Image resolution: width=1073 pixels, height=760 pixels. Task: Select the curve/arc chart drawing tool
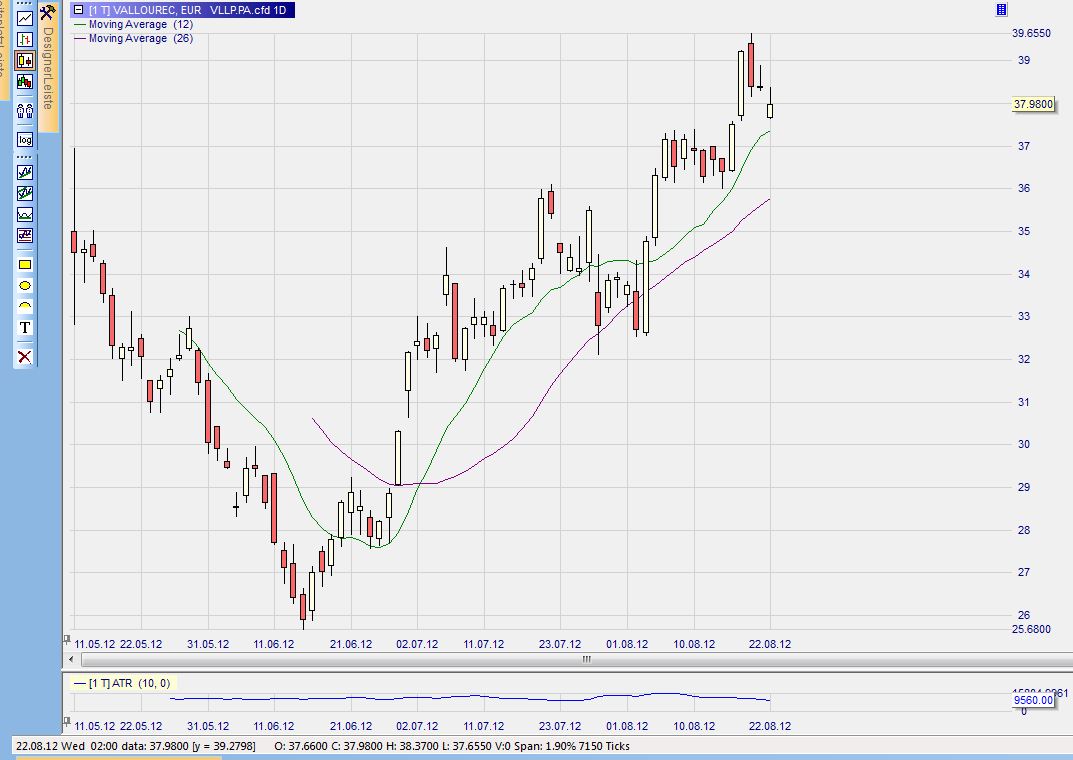[25, 214]
